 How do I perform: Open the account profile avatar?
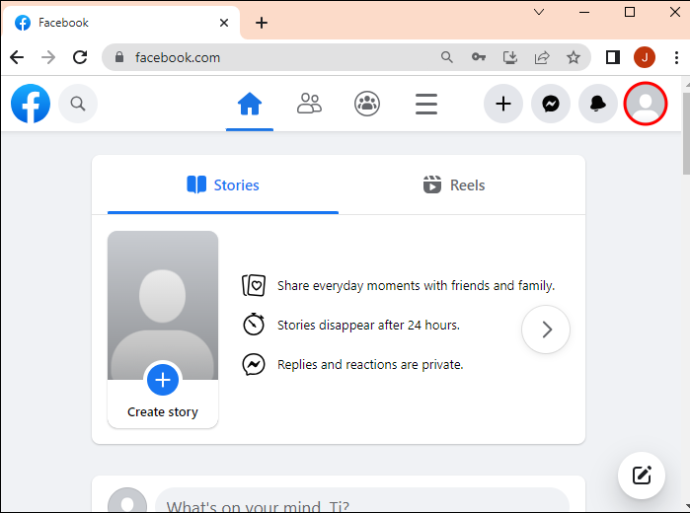click(645, 104)
